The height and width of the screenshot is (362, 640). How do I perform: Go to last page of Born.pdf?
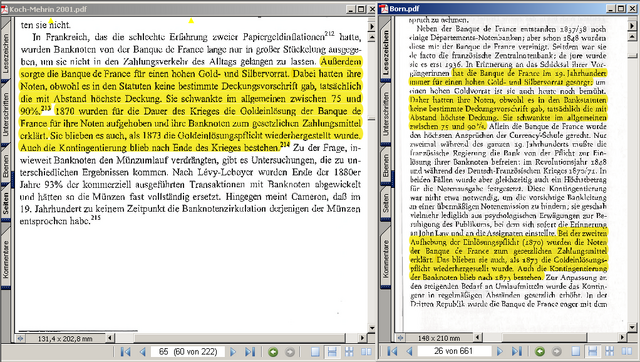517,351
